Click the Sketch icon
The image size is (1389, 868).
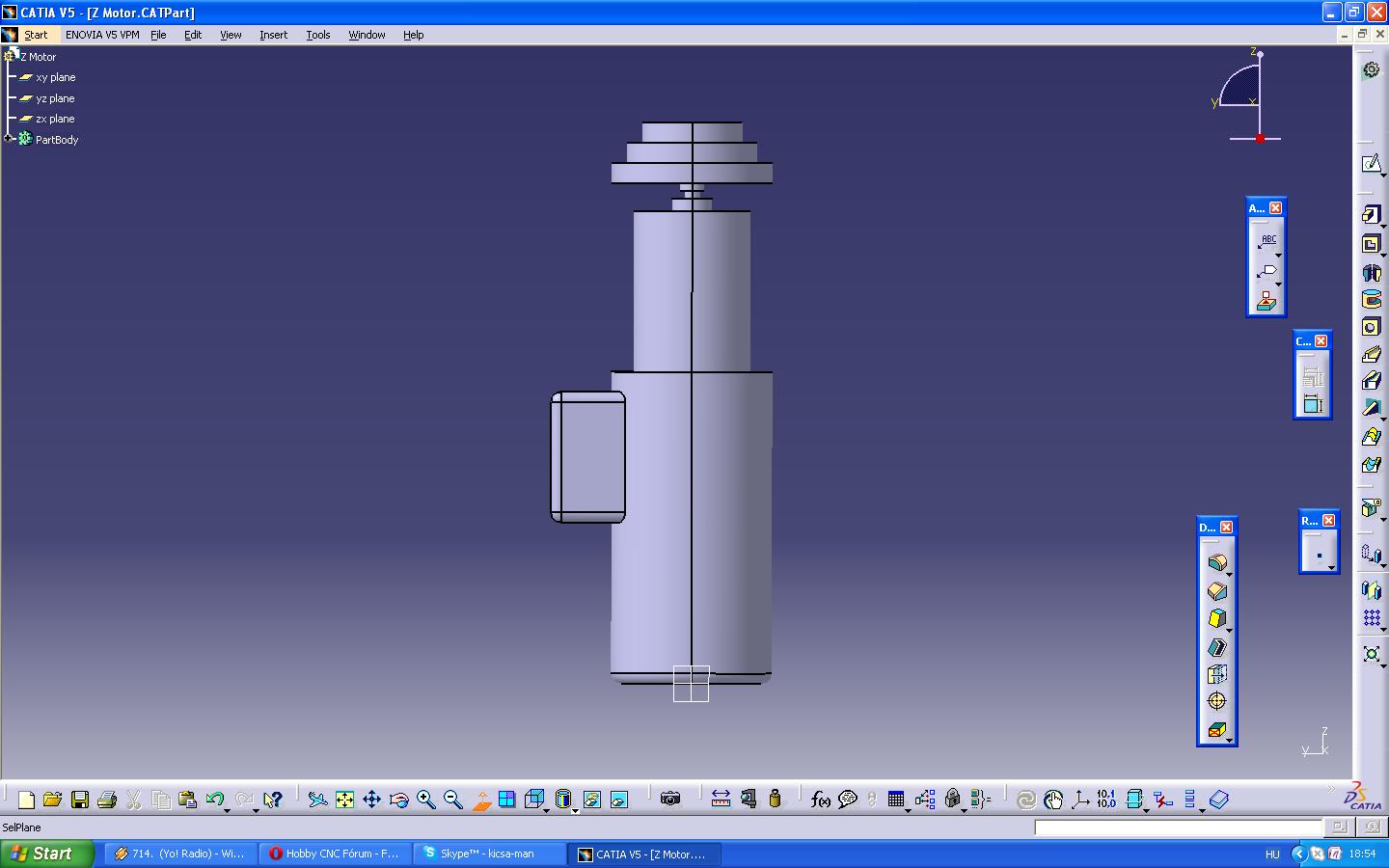point(1371,163)
